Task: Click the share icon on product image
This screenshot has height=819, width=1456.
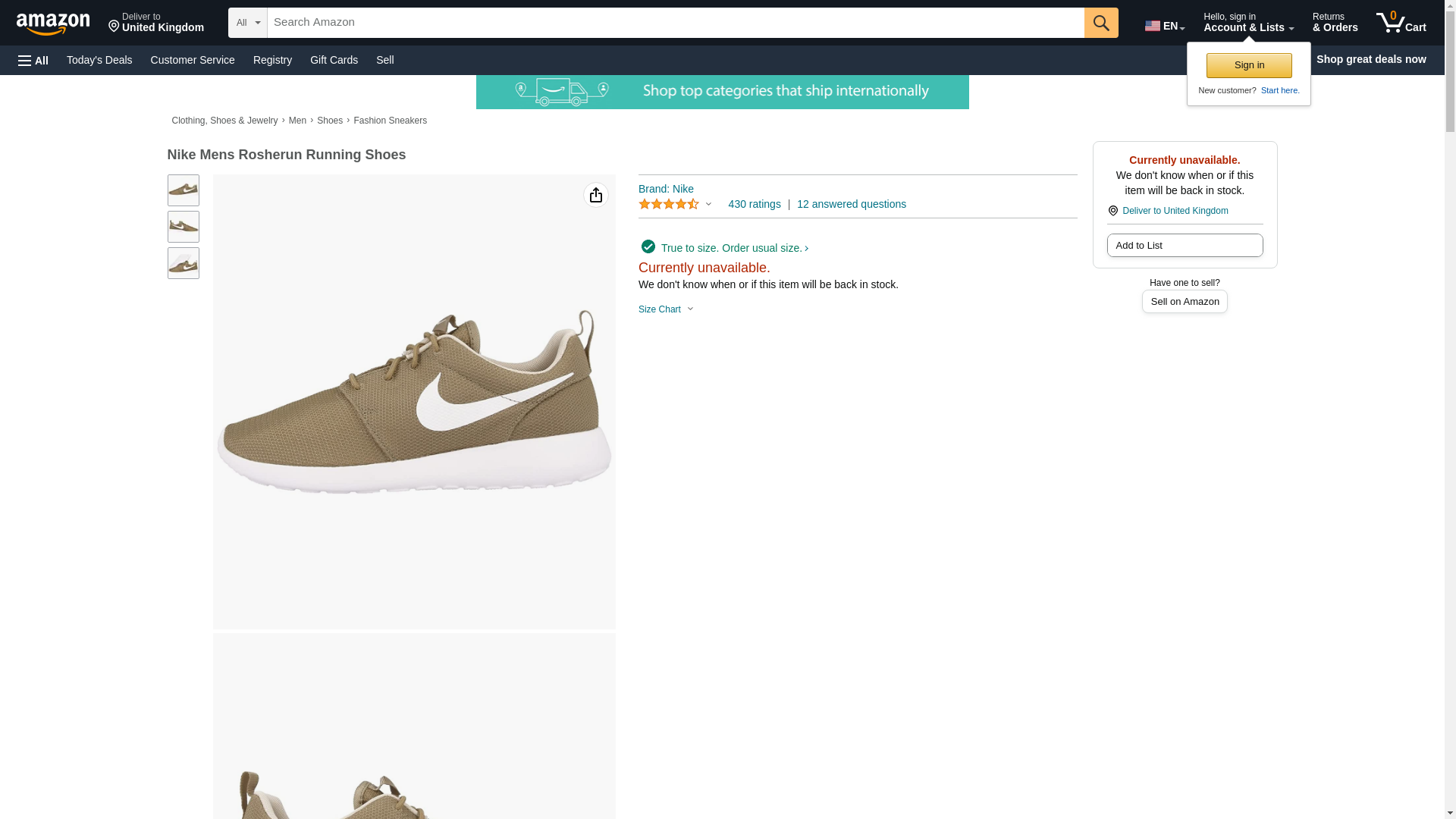Action: (595, 196)
